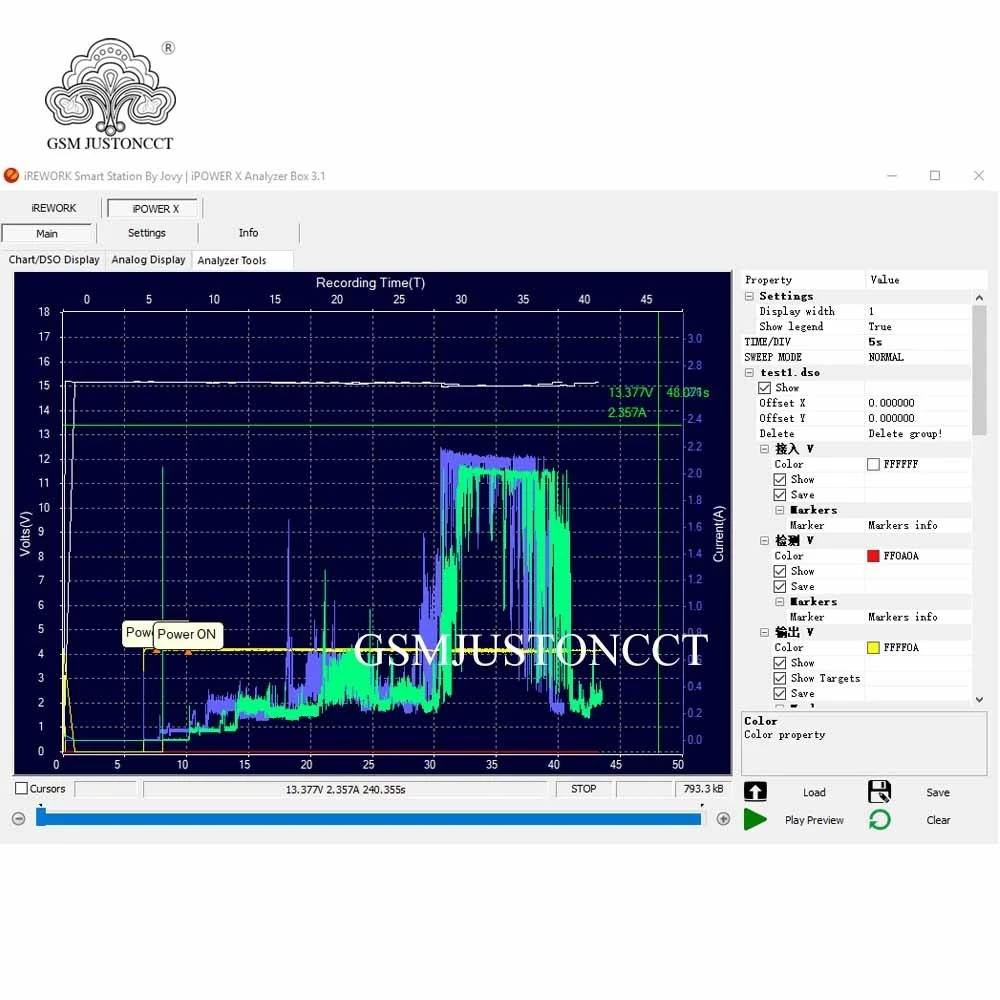This screenshot has height=1000, width=1000.
Task: Click the Display width value 1
Action: point(871,311)
